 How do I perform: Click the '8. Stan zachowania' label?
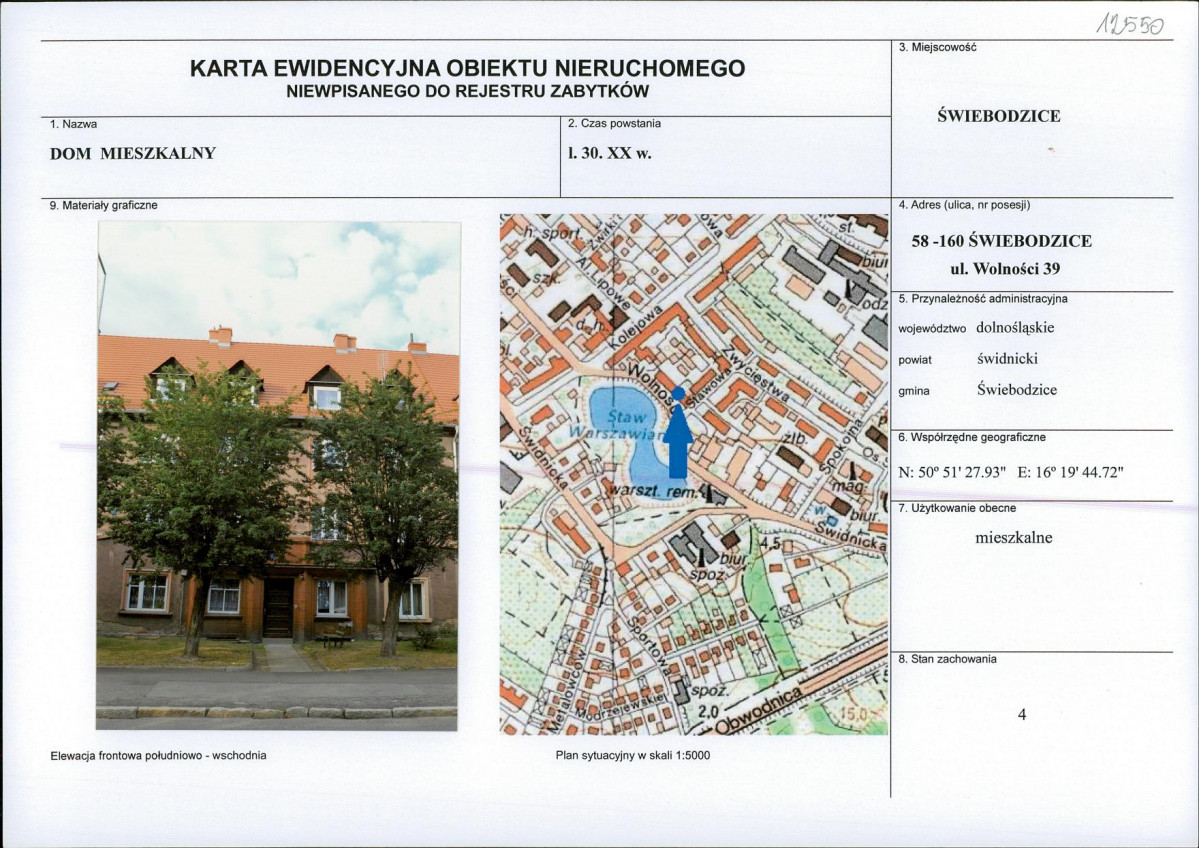[x=947, y=659]
